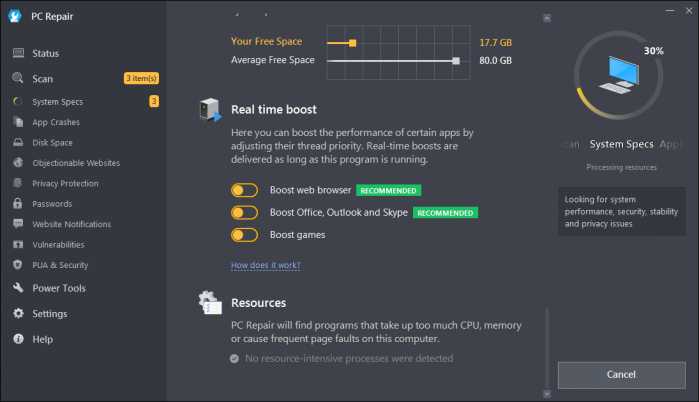The height and width of the screenshot is (402, 699).
Task: Open Passwords padlock icon
Action: coord(18,203)
